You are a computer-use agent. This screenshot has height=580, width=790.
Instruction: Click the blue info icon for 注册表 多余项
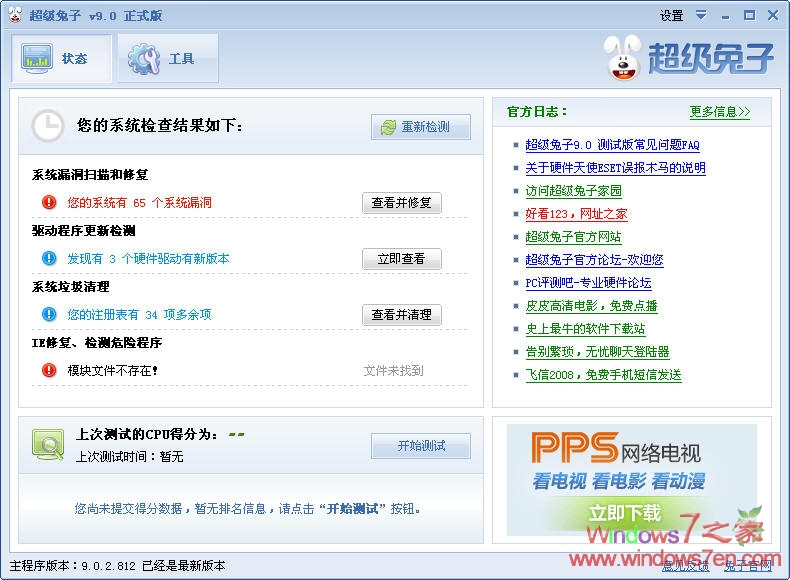(49, 314)
